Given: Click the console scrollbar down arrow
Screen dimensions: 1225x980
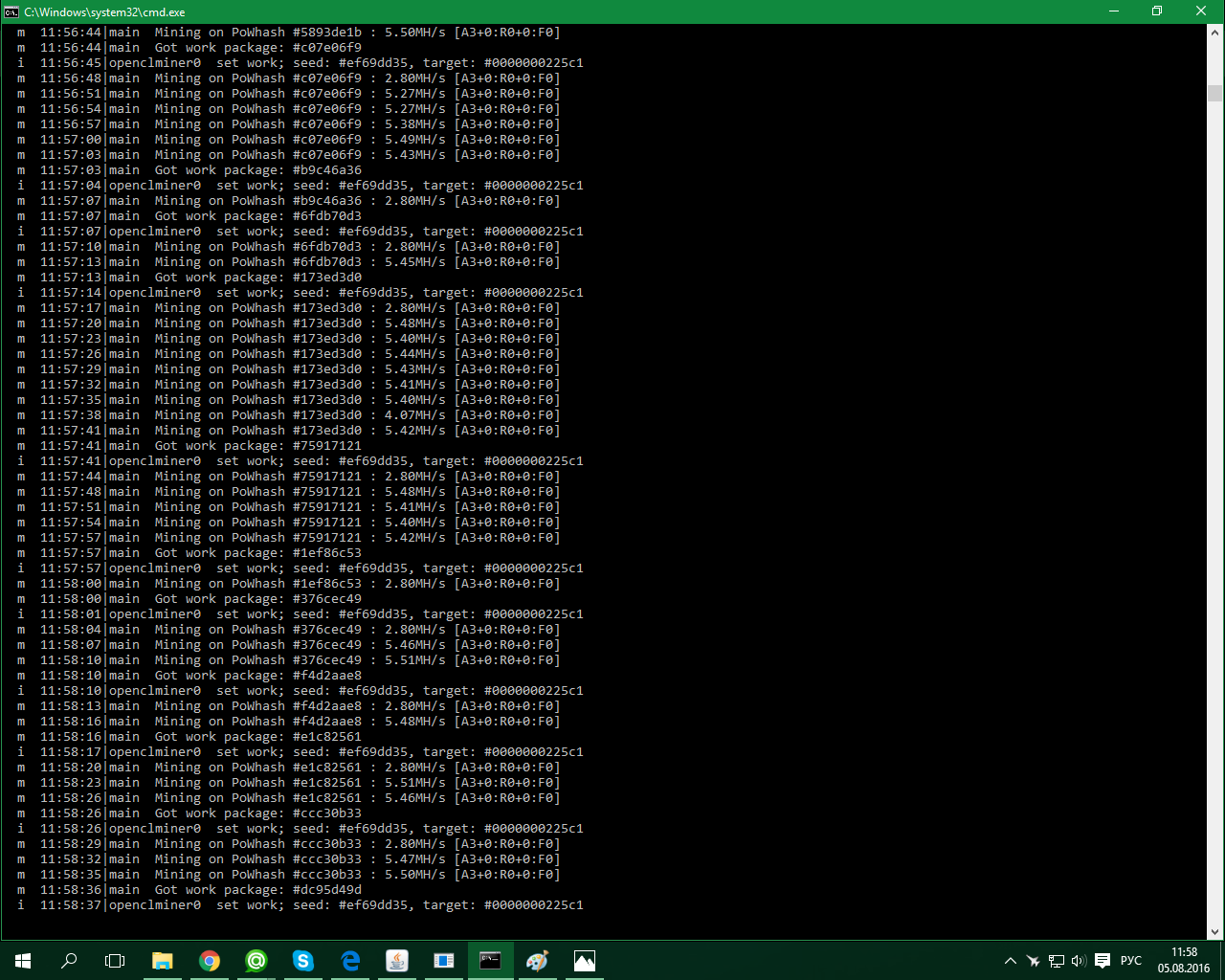Looking at the screenshot, I should (1215, 931).
